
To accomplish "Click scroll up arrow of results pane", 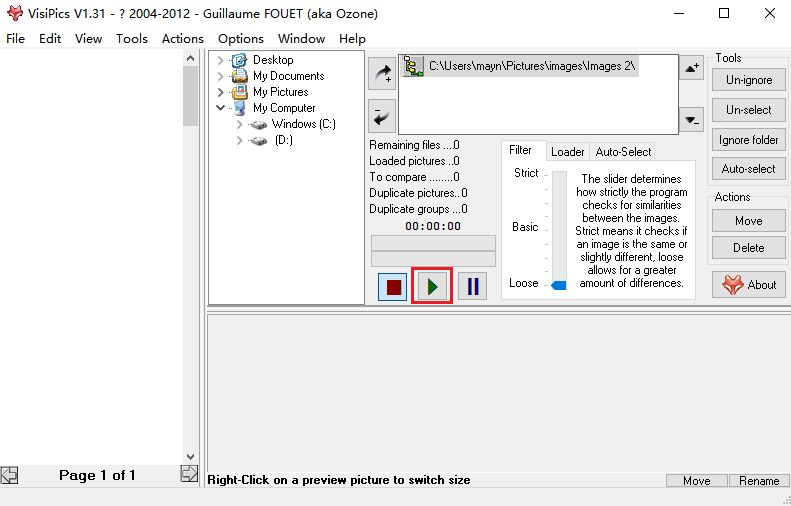I will [x=190, y=58].
